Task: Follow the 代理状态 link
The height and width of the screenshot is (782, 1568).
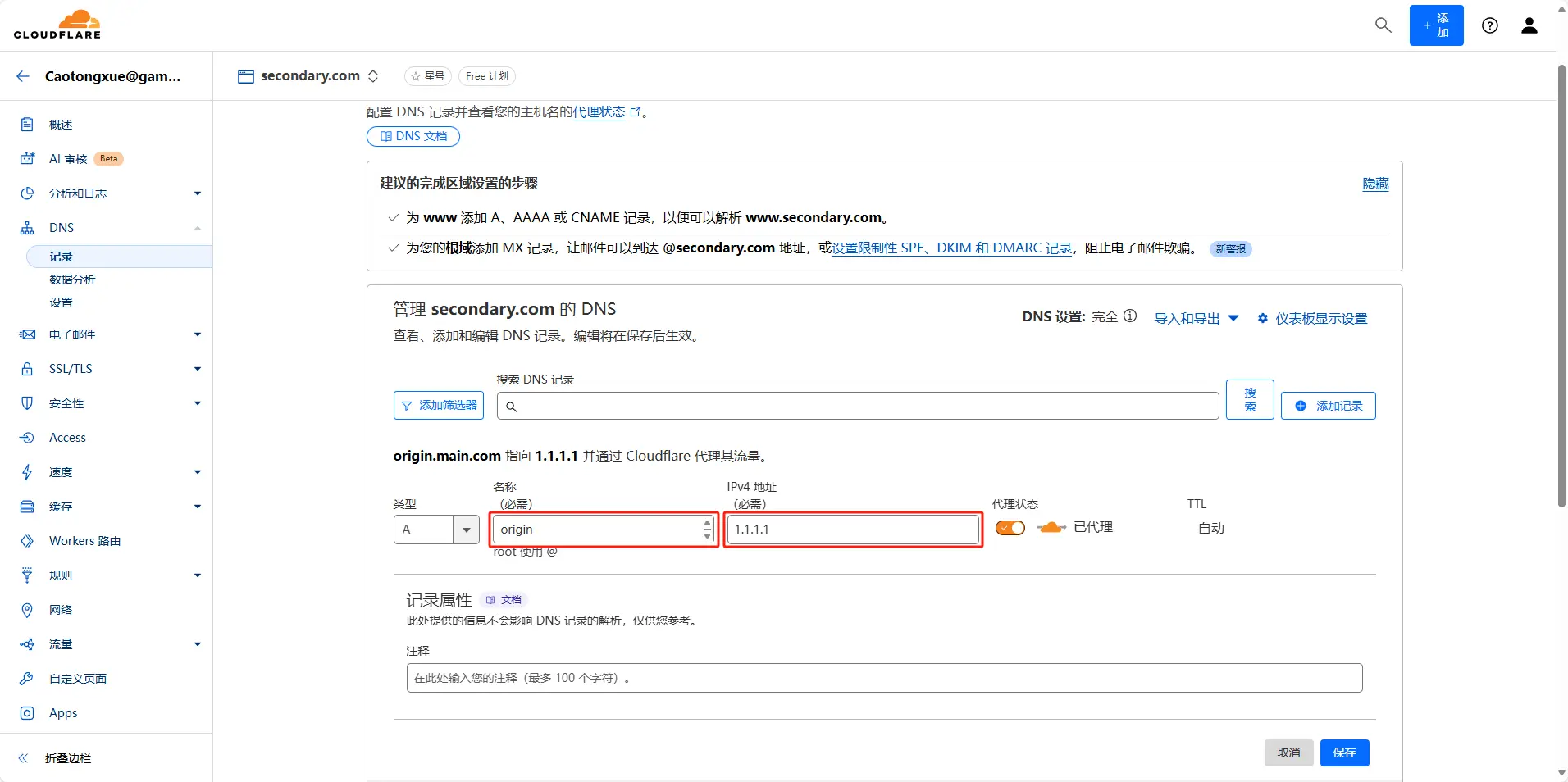Action: pos(599,112)
